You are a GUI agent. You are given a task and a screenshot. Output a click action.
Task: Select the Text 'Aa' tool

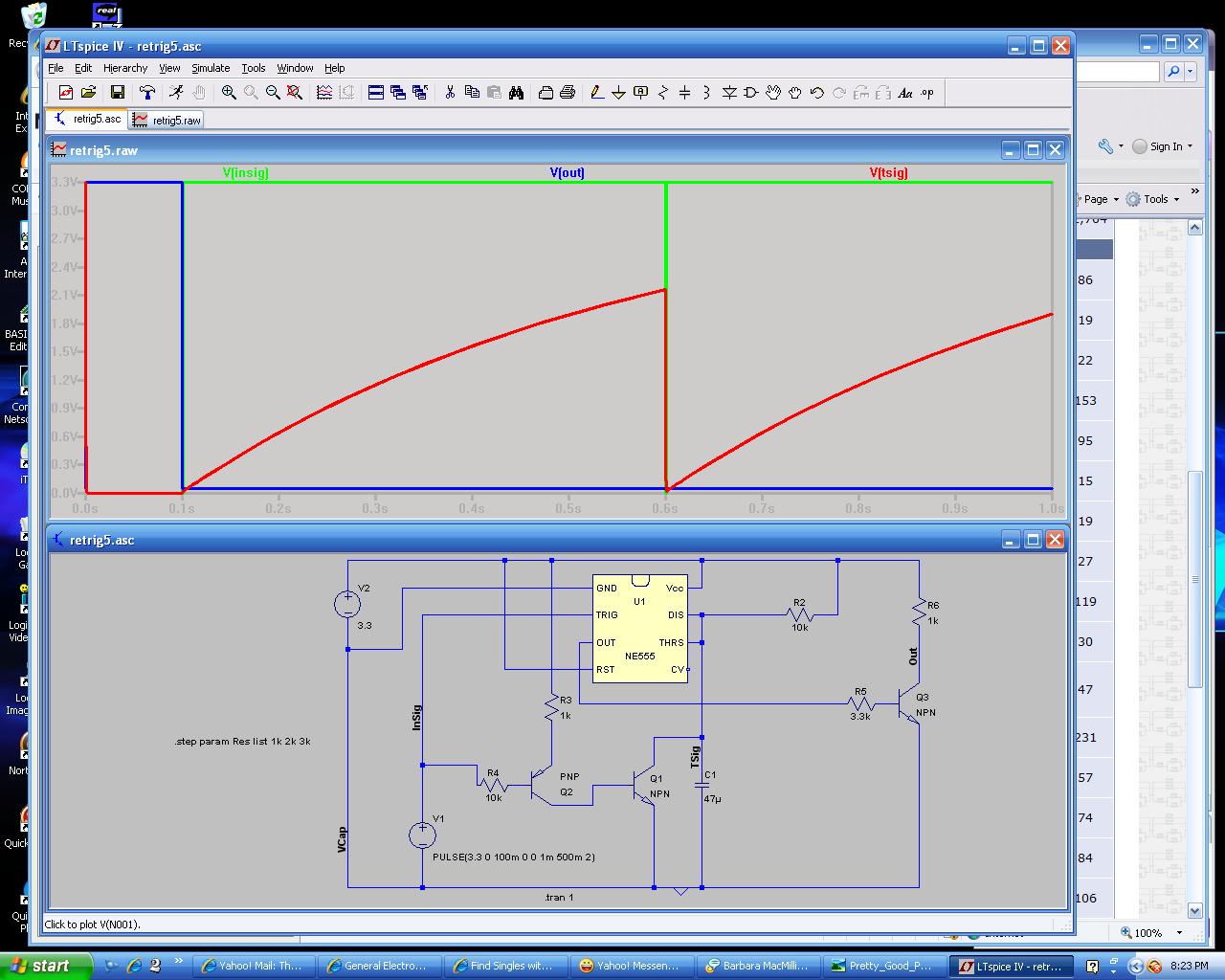pos(905,93)
